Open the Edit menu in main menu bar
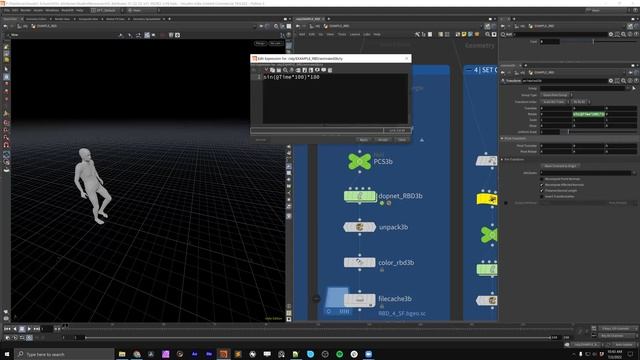Viewport: 640px width, 360px height. click(x=15, y=10)
